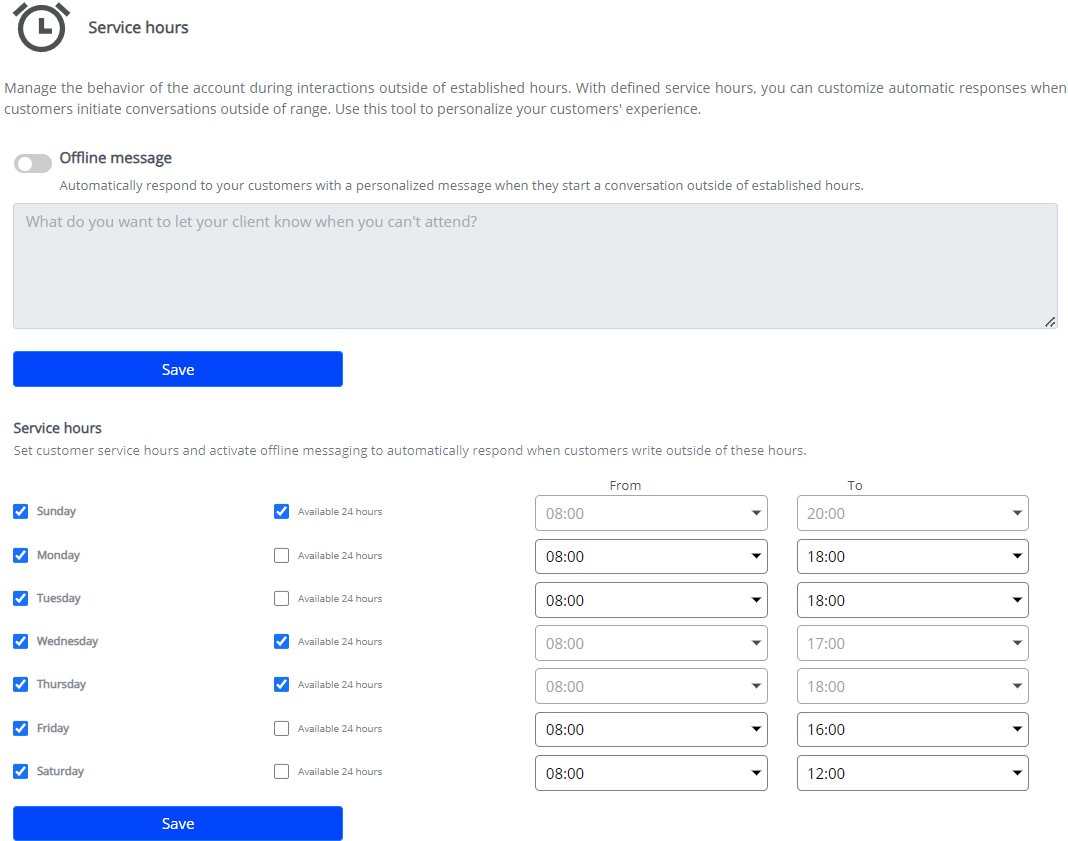The height and width of the screenshot is (841, 1068).
Task: Expand Tuesday's From time dropdown
Action: point(651,600)
